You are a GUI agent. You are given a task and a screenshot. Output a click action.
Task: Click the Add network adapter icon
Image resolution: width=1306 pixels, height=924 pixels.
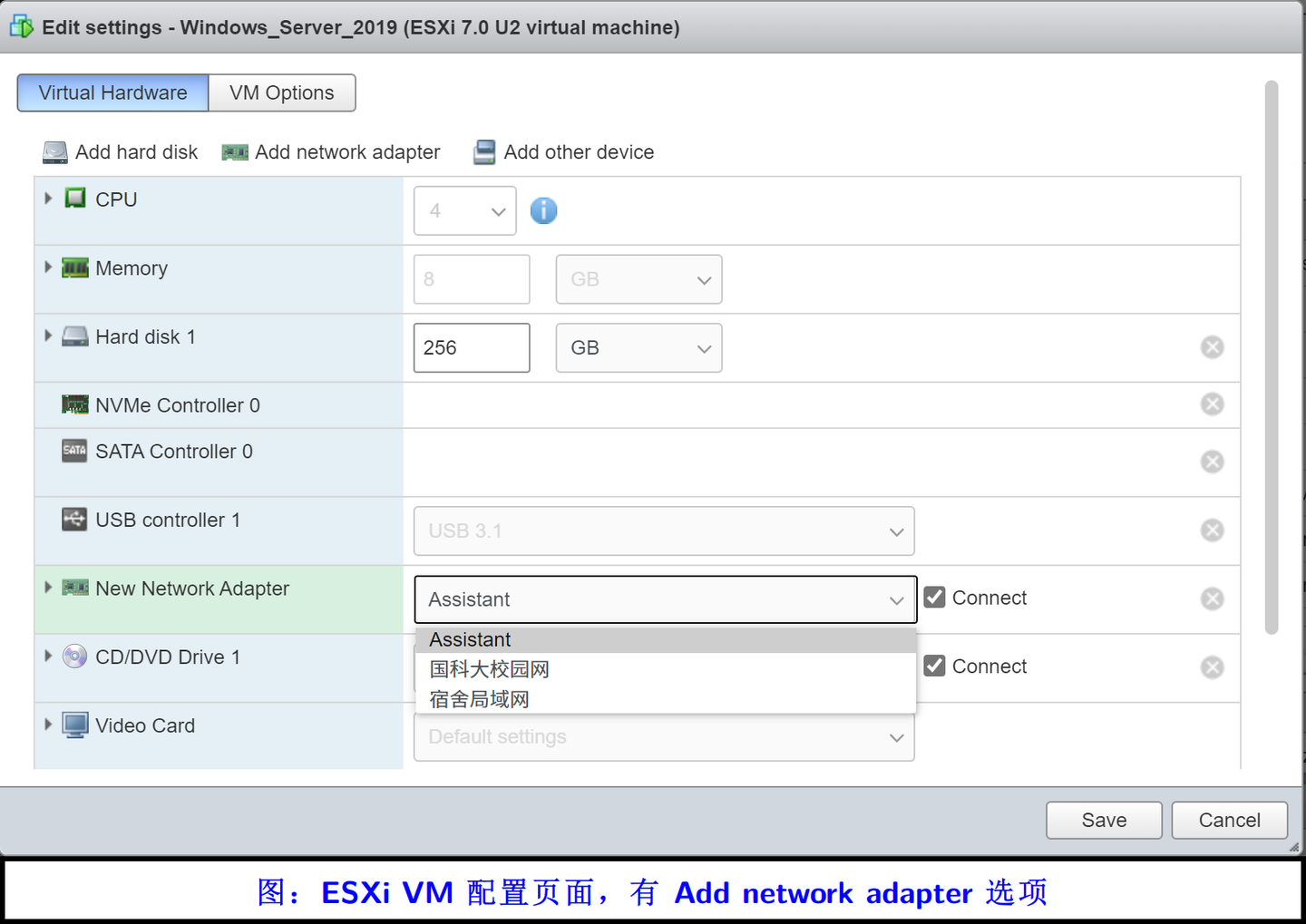[x=234, y=151]
